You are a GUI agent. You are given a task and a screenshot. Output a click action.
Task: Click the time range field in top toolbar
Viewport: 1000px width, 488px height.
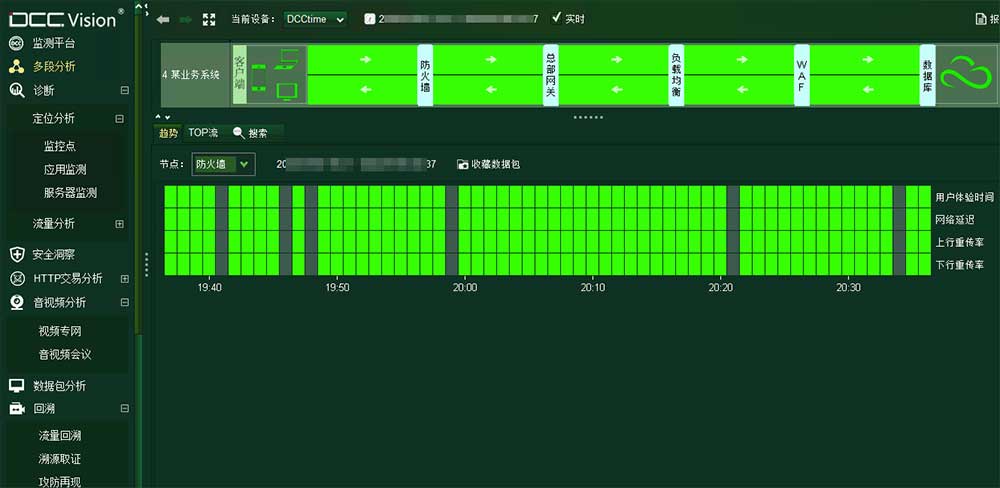pos(458,19)
